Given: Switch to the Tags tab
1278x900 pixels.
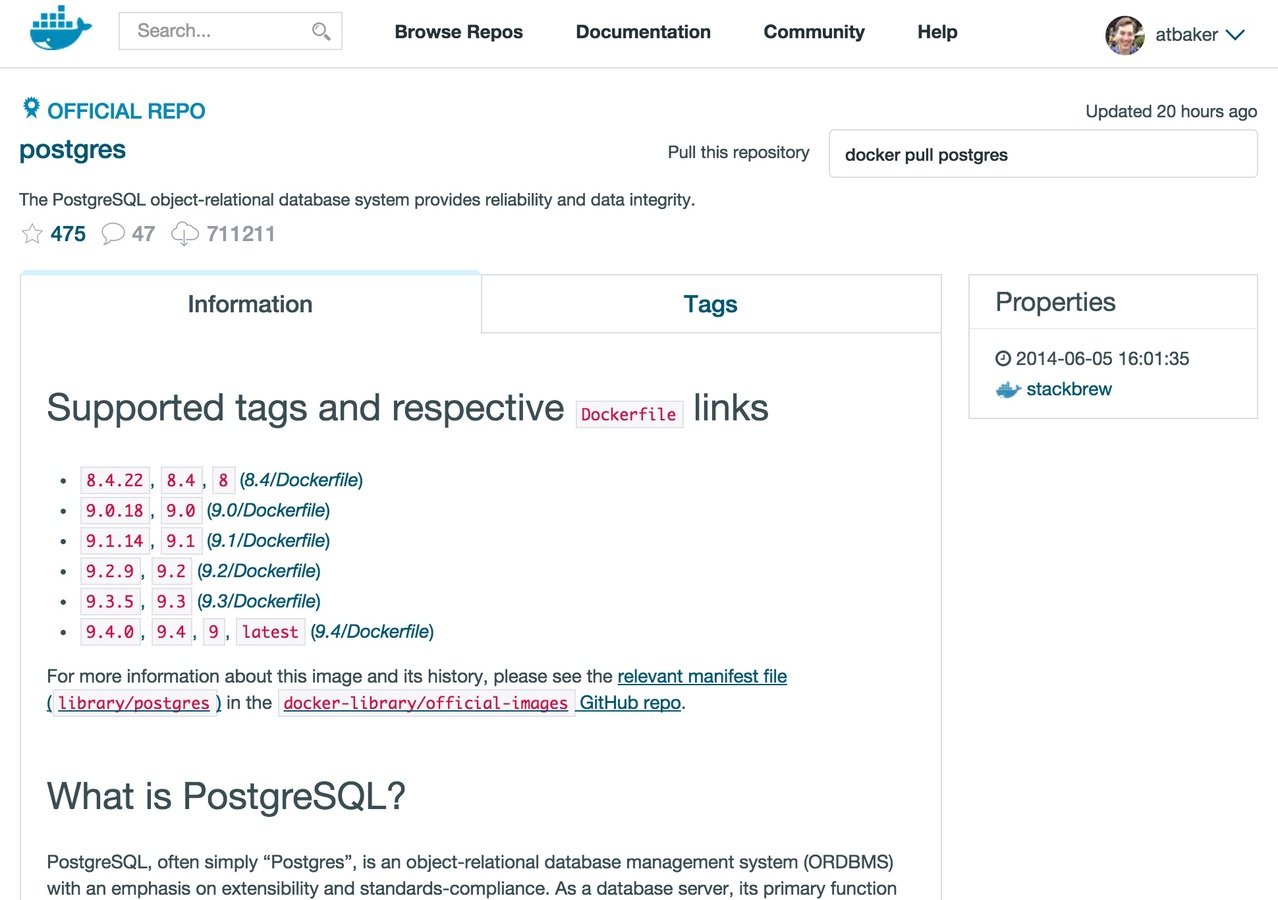Looking at the screenshot, I should tap(711, 304).
